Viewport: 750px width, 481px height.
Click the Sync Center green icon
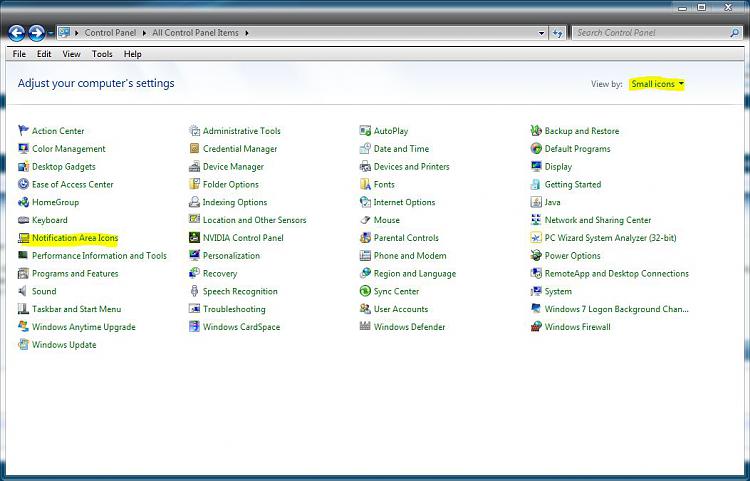[x=365, y=291]
